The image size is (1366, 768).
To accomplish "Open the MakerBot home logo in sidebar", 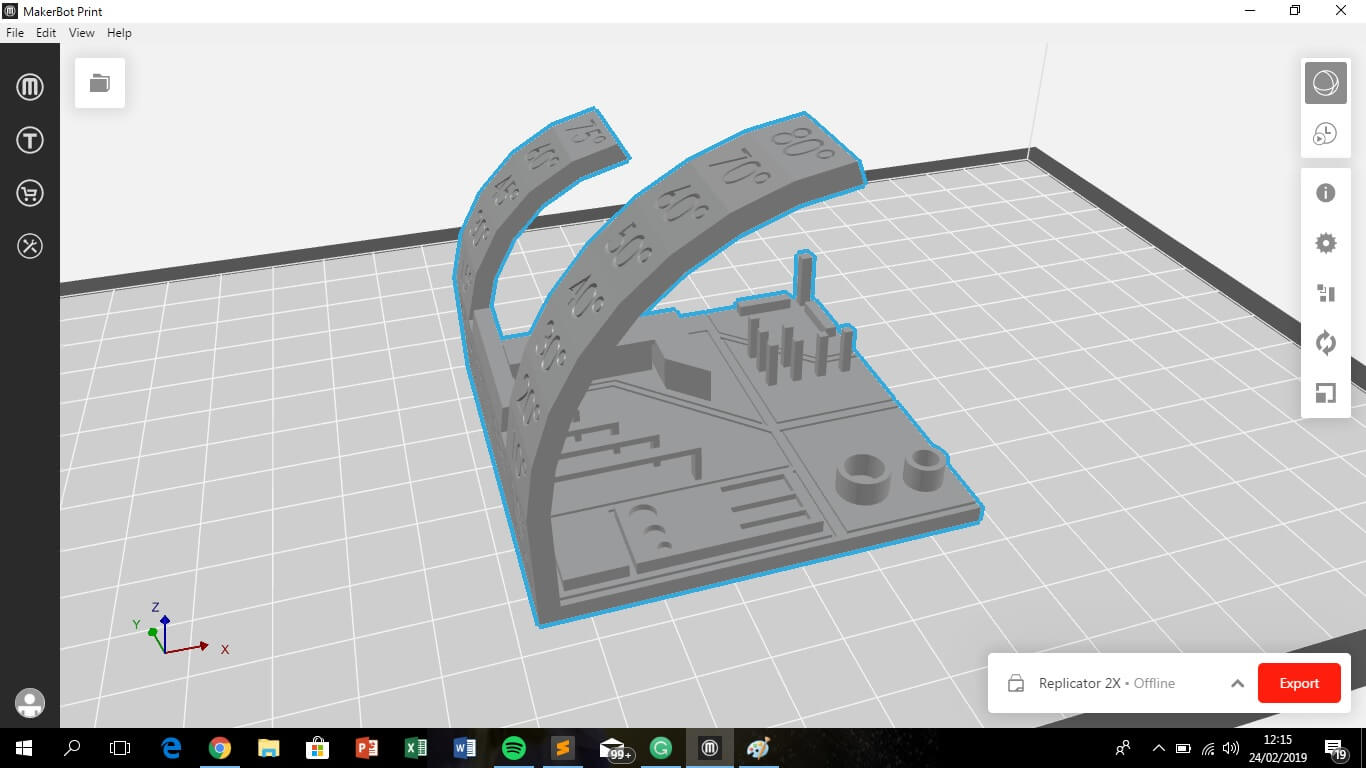I will pos(30,87).
